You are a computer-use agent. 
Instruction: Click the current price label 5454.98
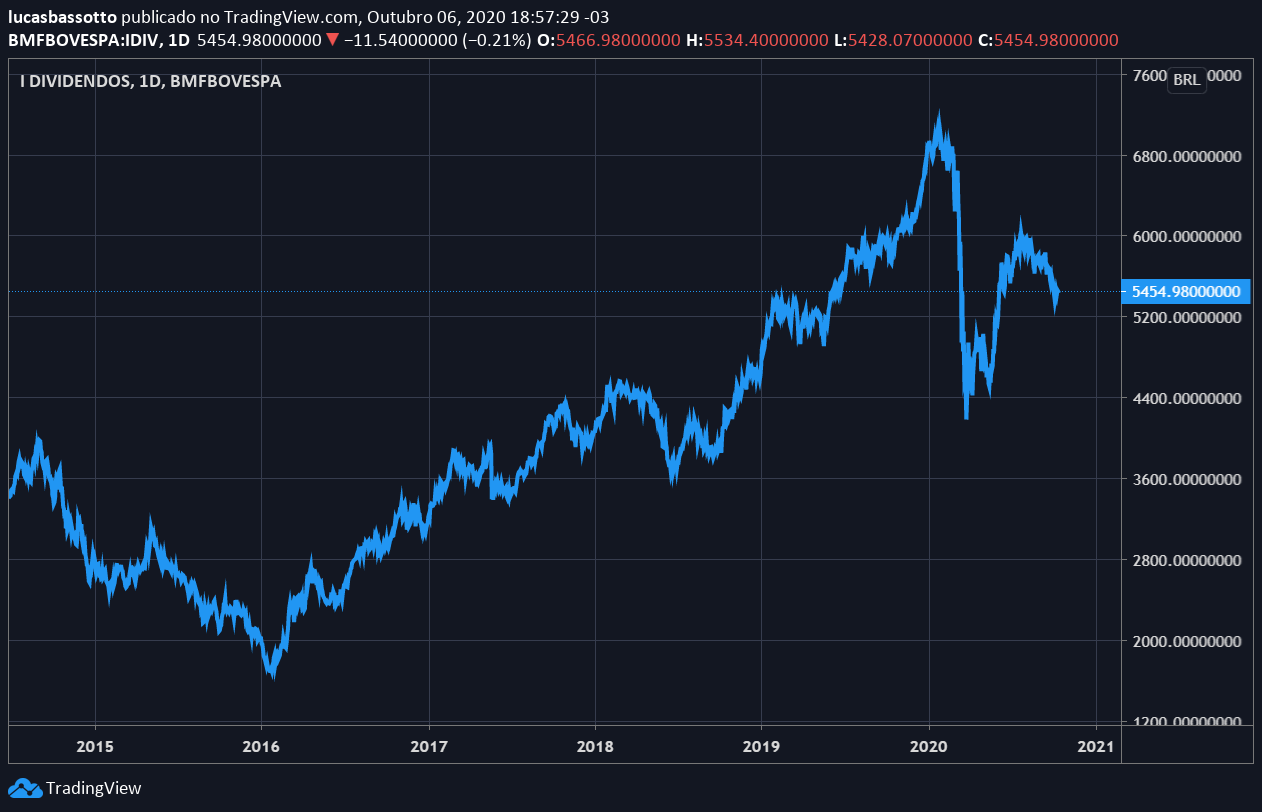pyautogui.click(x=1187, y=291)
